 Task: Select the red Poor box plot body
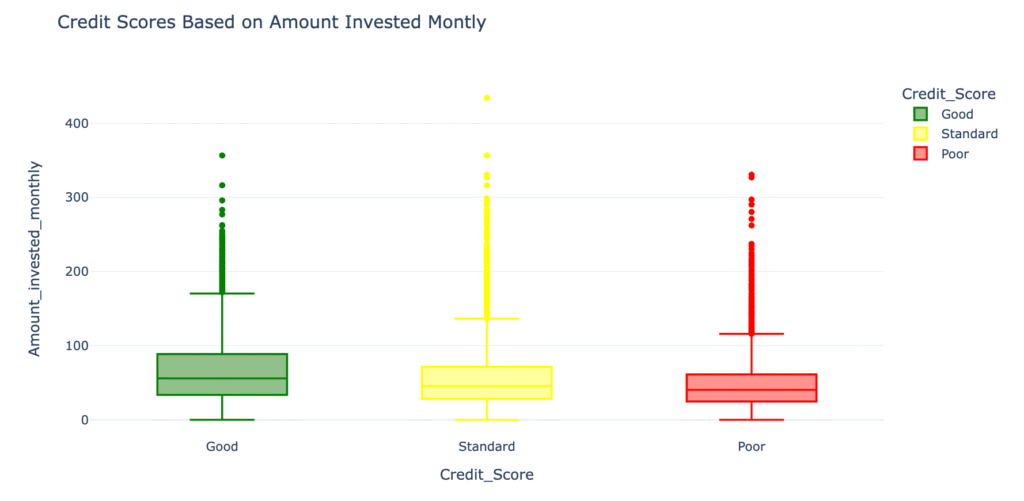752,388
